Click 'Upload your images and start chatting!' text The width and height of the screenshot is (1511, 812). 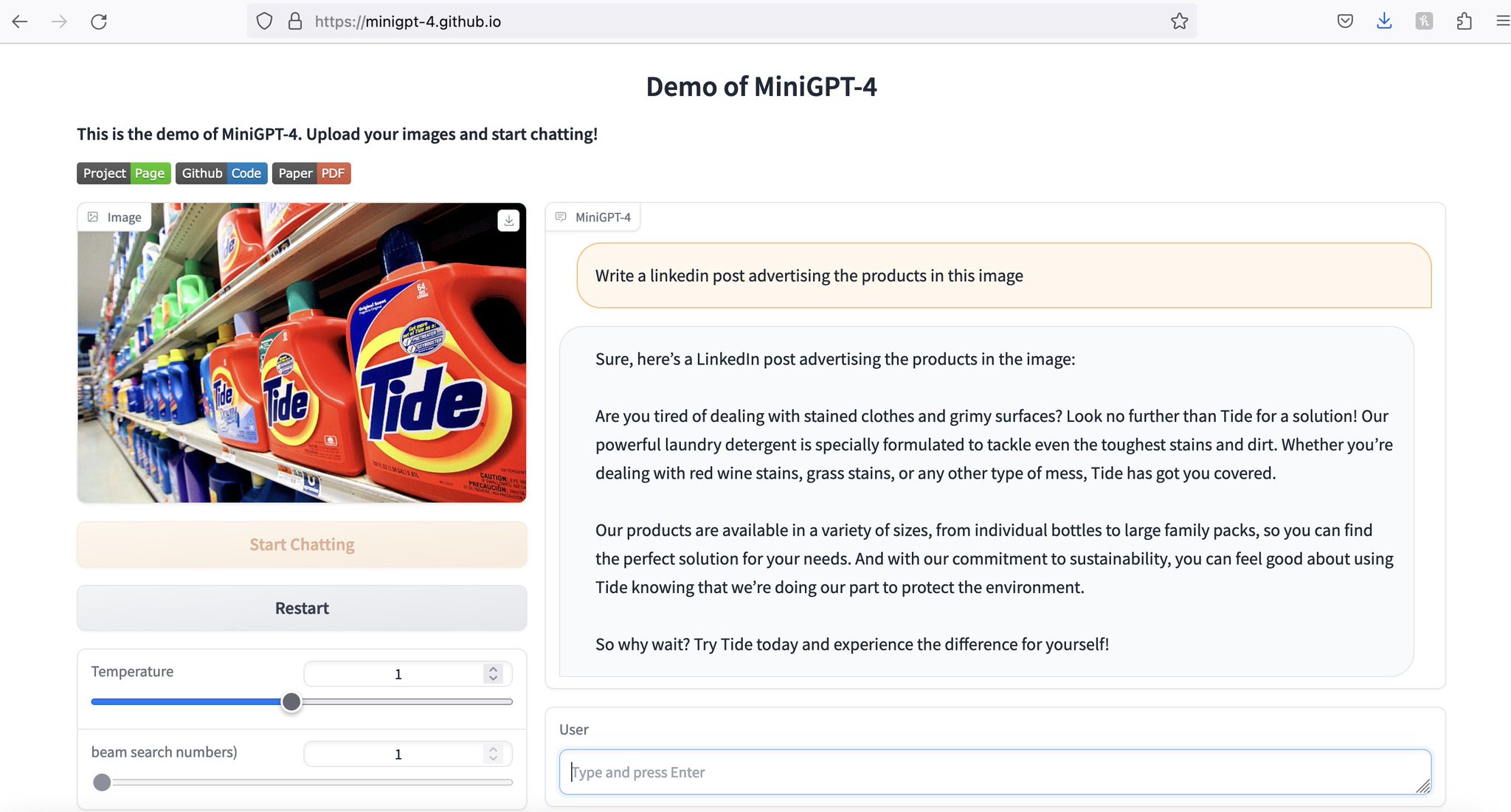tap(452, 134)
